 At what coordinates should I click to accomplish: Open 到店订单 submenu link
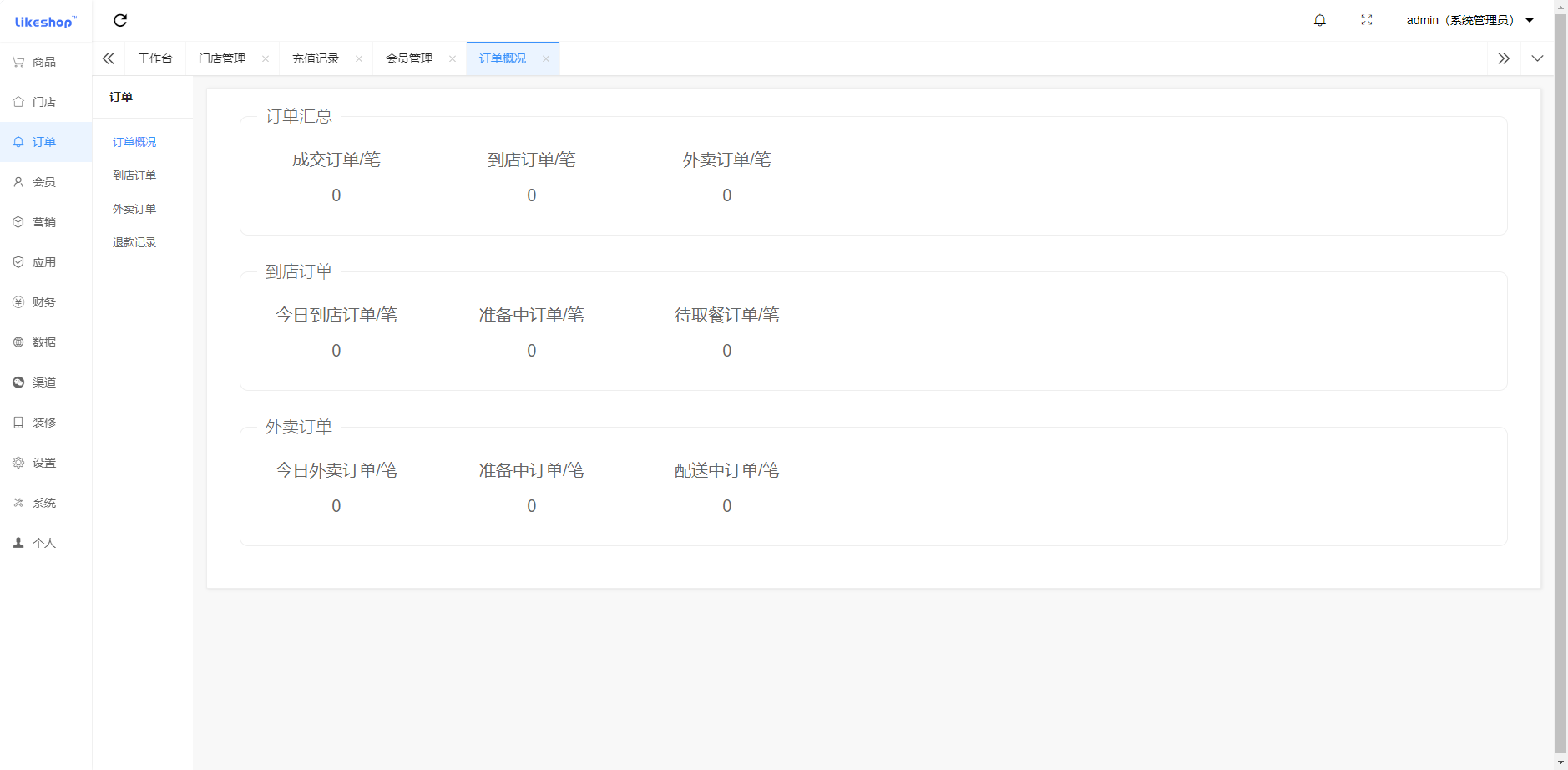click(x=134, y=175)
